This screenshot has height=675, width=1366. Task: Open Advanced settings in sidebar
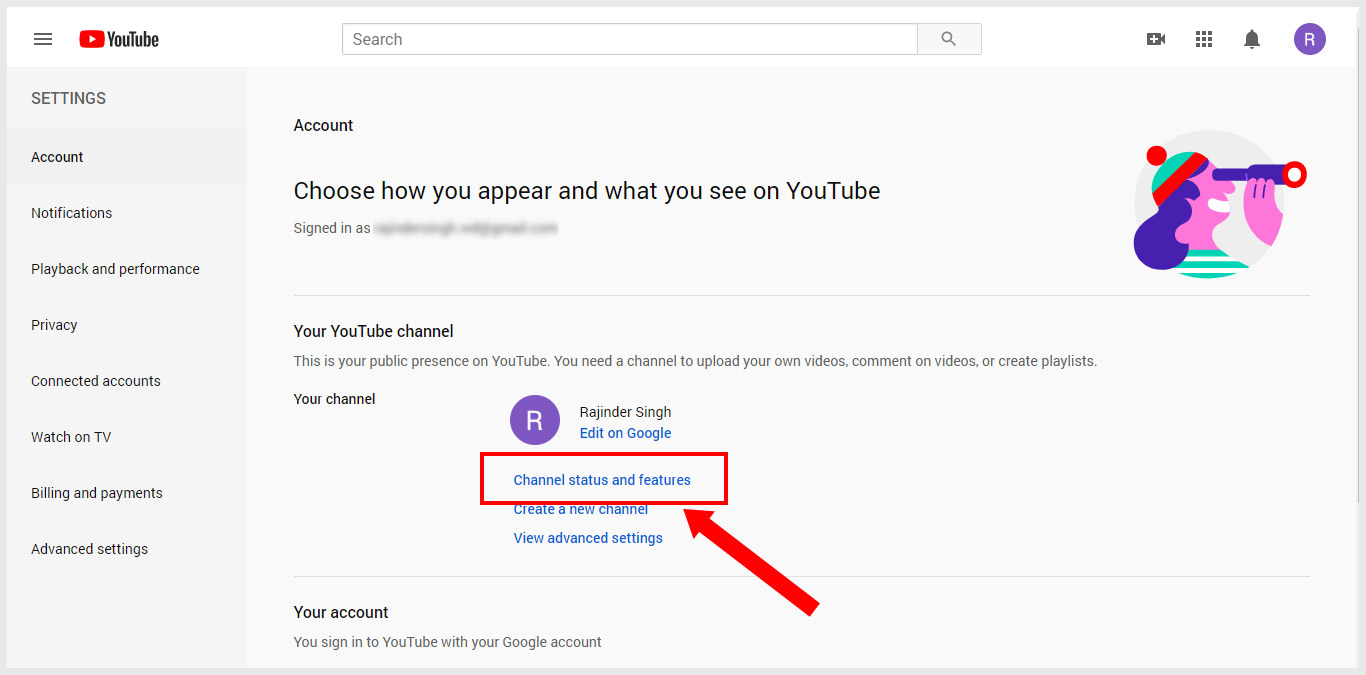(126, 549)
